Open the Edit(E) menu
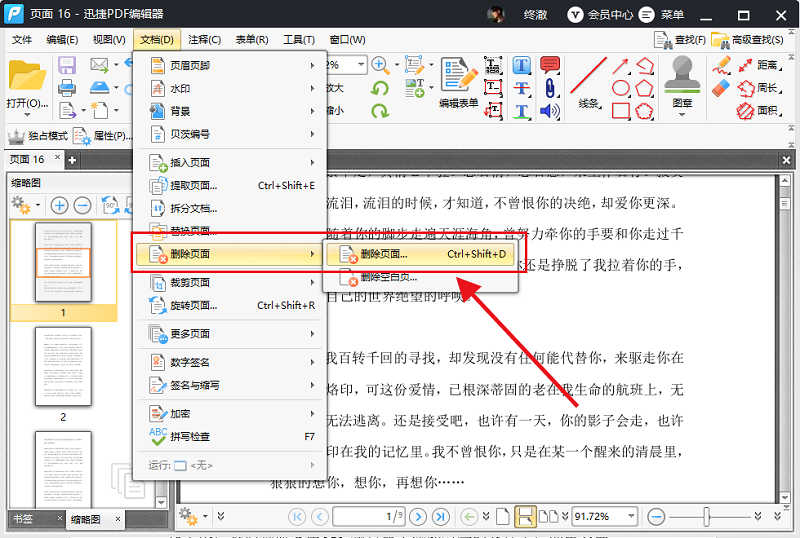The image size is (800, 538). click(x=62, y=39)
